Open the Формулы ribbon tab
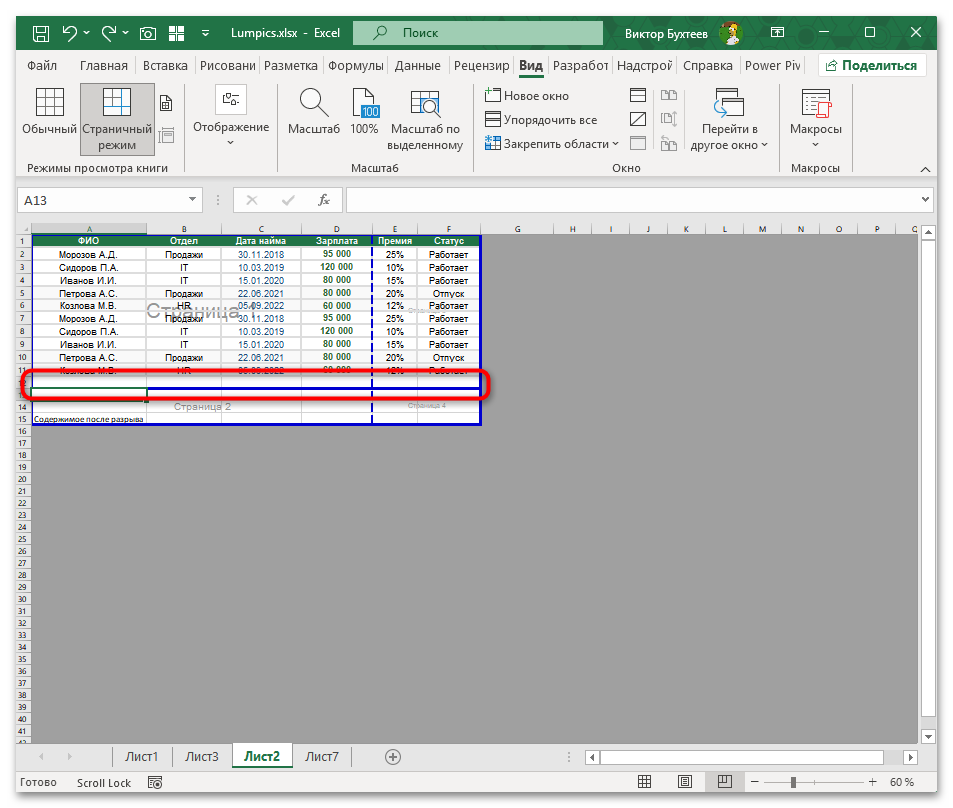The image size is (953, 808). click(x=356, y=66)
